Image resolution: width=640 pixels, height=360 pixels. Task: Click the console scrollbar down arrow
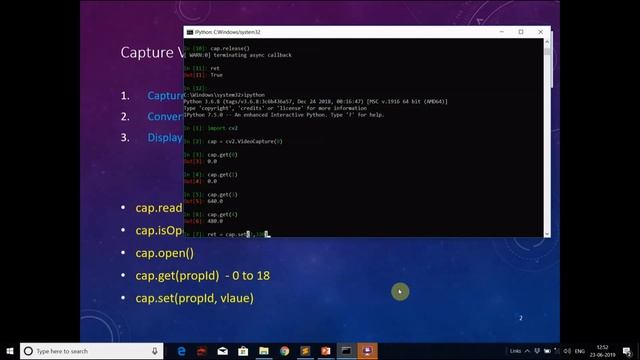click(547, 234)
